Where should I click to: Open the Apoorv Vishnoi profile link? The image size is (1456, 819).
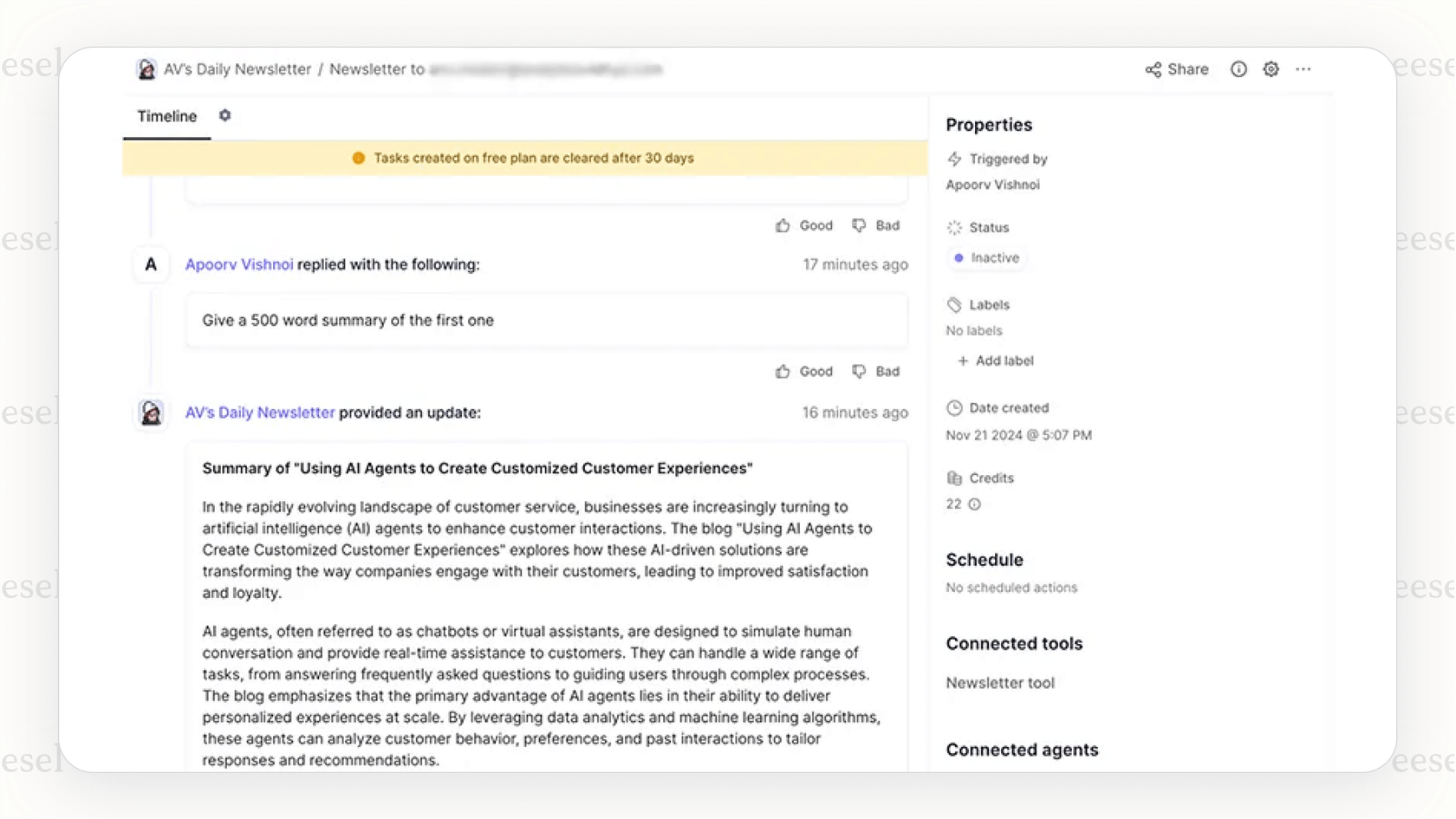point(237,264)
